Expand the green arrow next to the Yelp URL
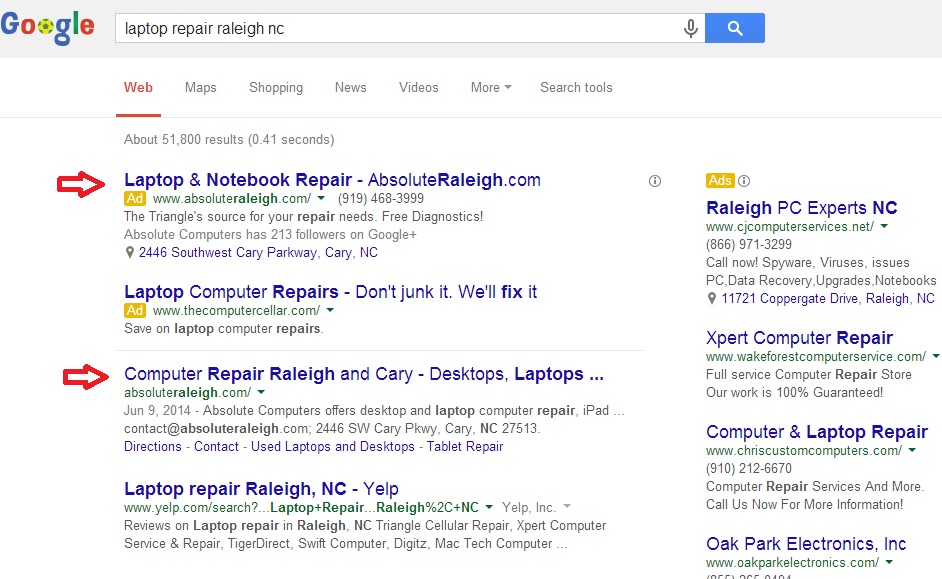 [489, 507]
